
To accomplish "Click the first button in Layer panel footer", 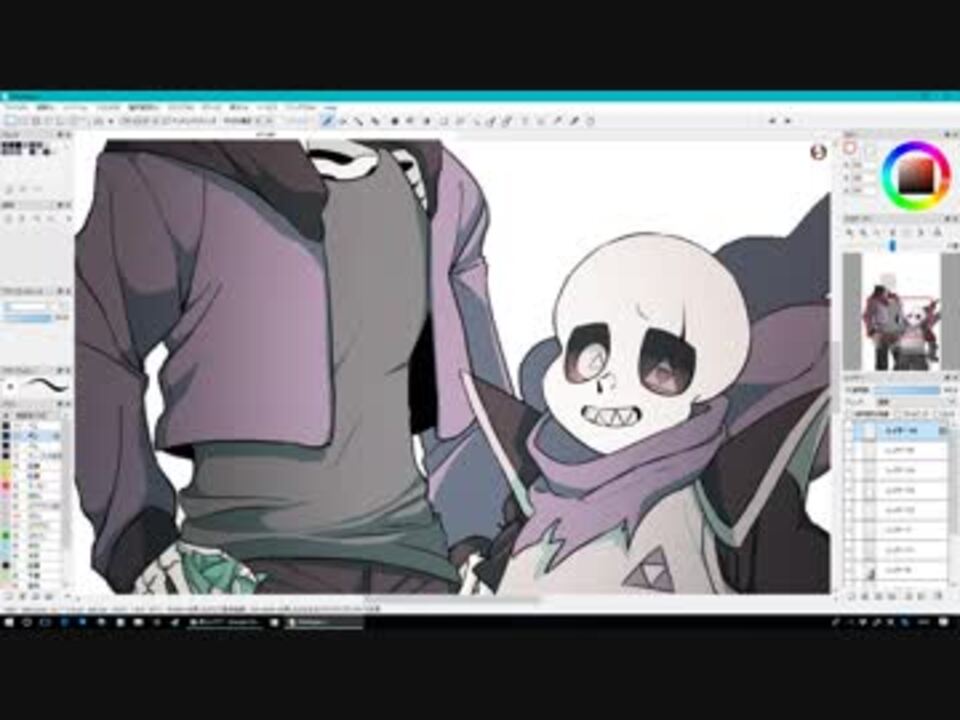I will point(852,596).
